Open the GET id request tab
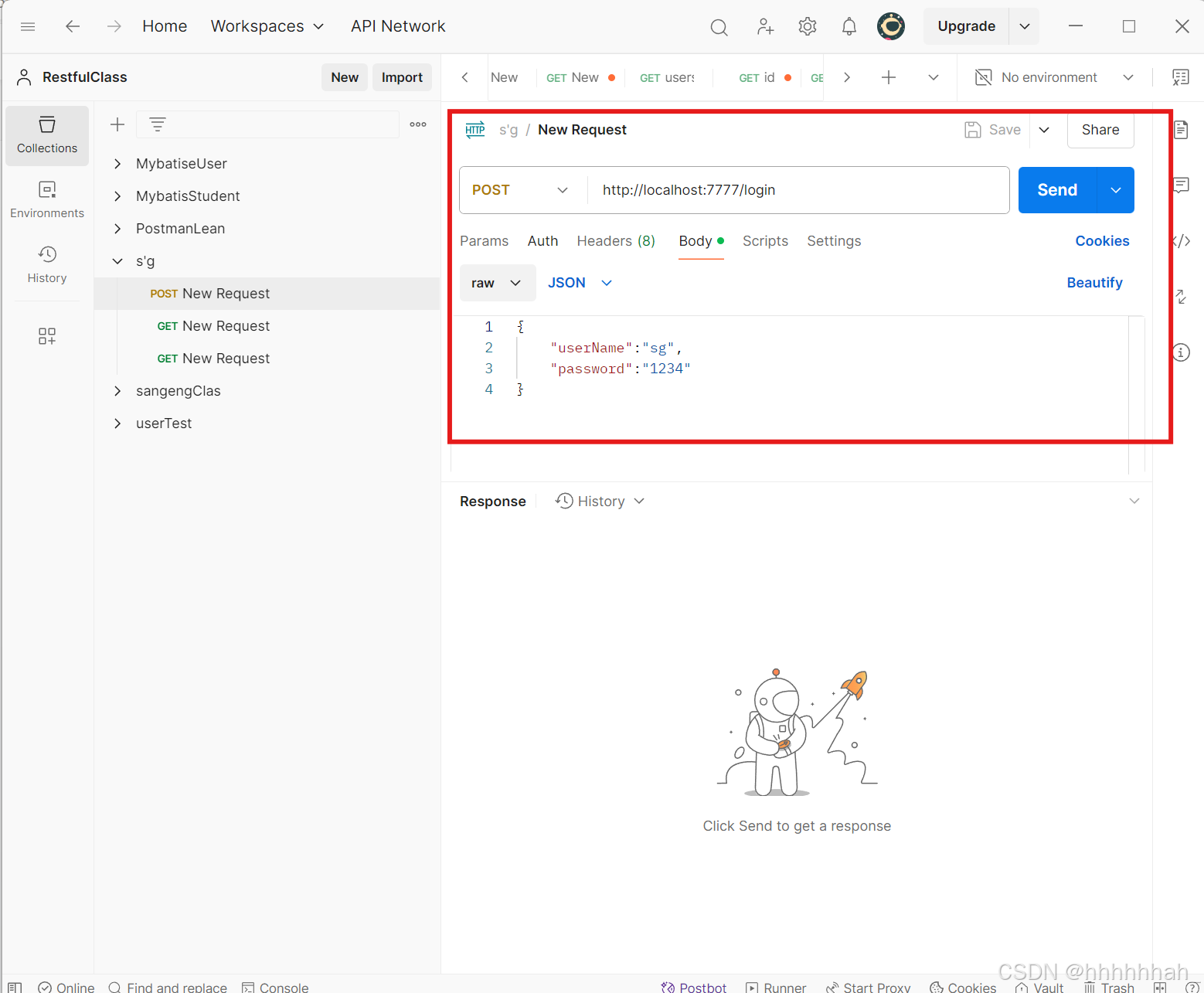The image size is (1204, 993). point(764,77)
